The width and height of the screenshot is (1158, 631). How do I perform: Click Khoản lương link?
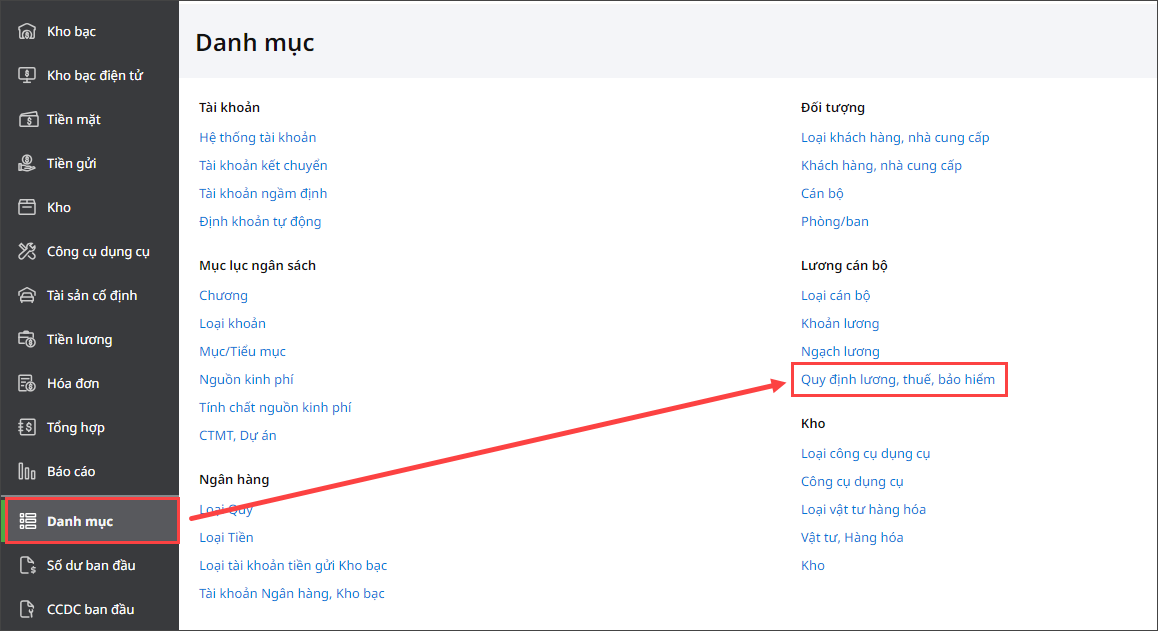(840, 324)
